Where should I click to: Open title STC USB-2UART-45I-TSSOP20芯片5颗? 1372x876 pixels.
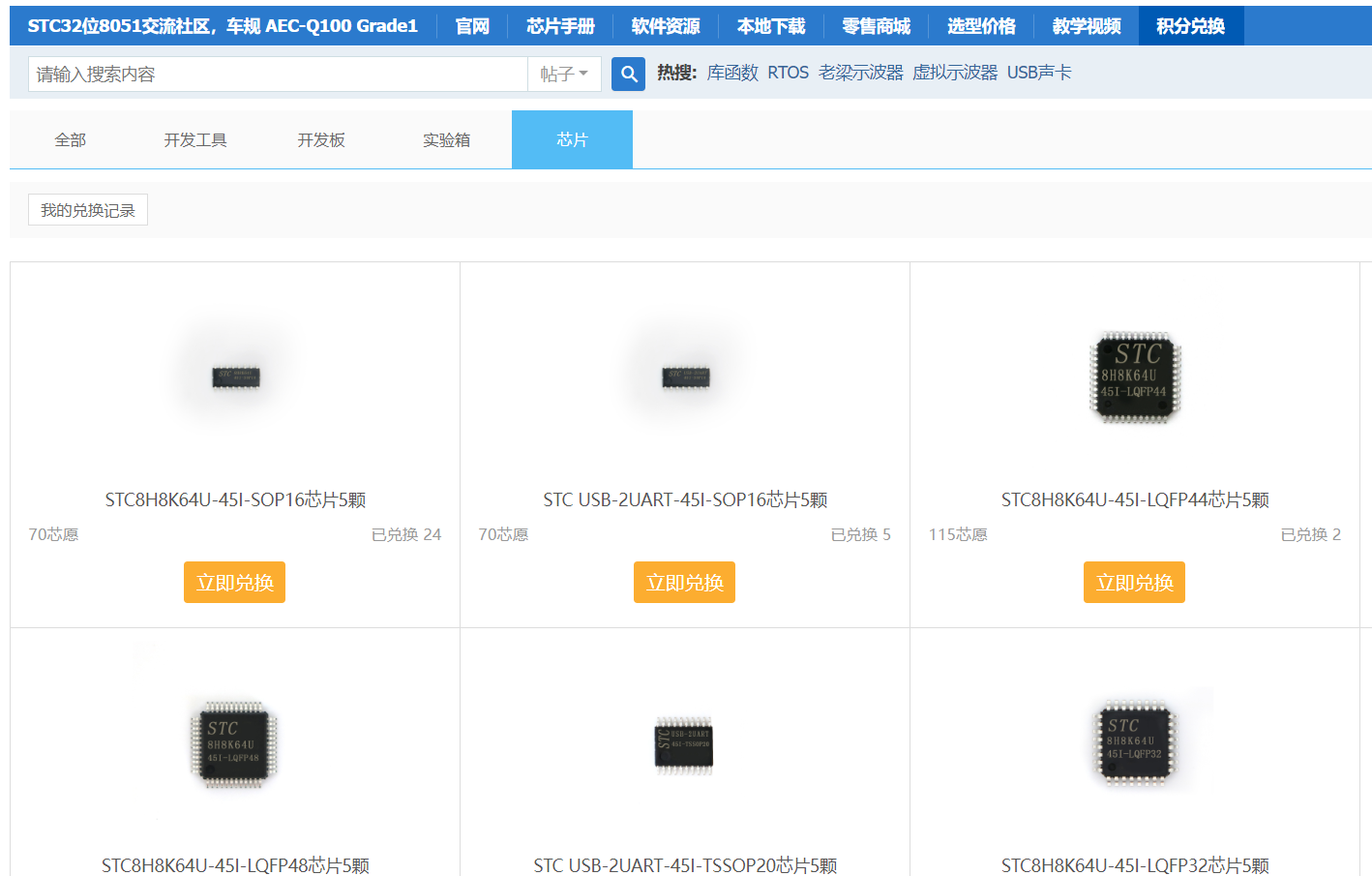point(685,865)
